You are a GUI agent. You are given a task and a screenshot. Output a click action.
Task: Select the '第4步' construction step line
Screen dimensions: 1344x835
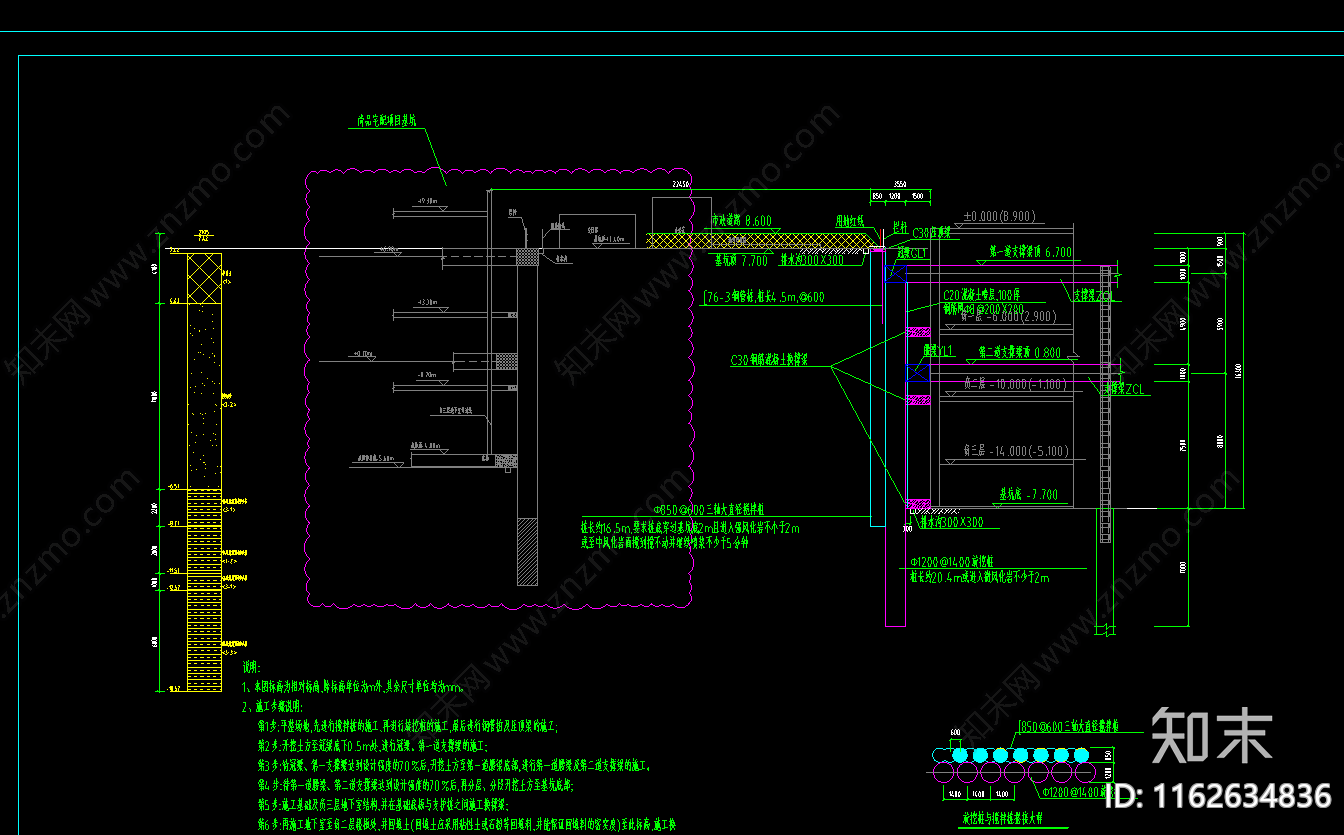click(415, 785)
